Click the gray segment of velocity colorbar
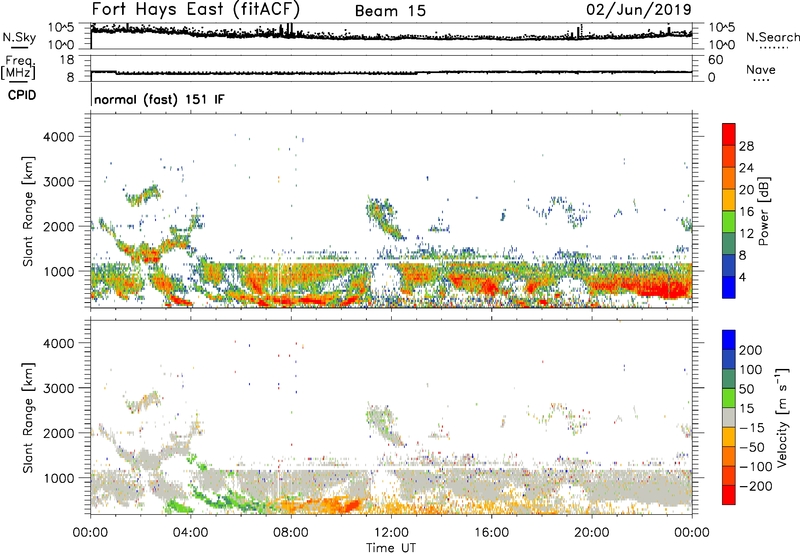The width and height of the screenshot is (800, 554). 729,418
